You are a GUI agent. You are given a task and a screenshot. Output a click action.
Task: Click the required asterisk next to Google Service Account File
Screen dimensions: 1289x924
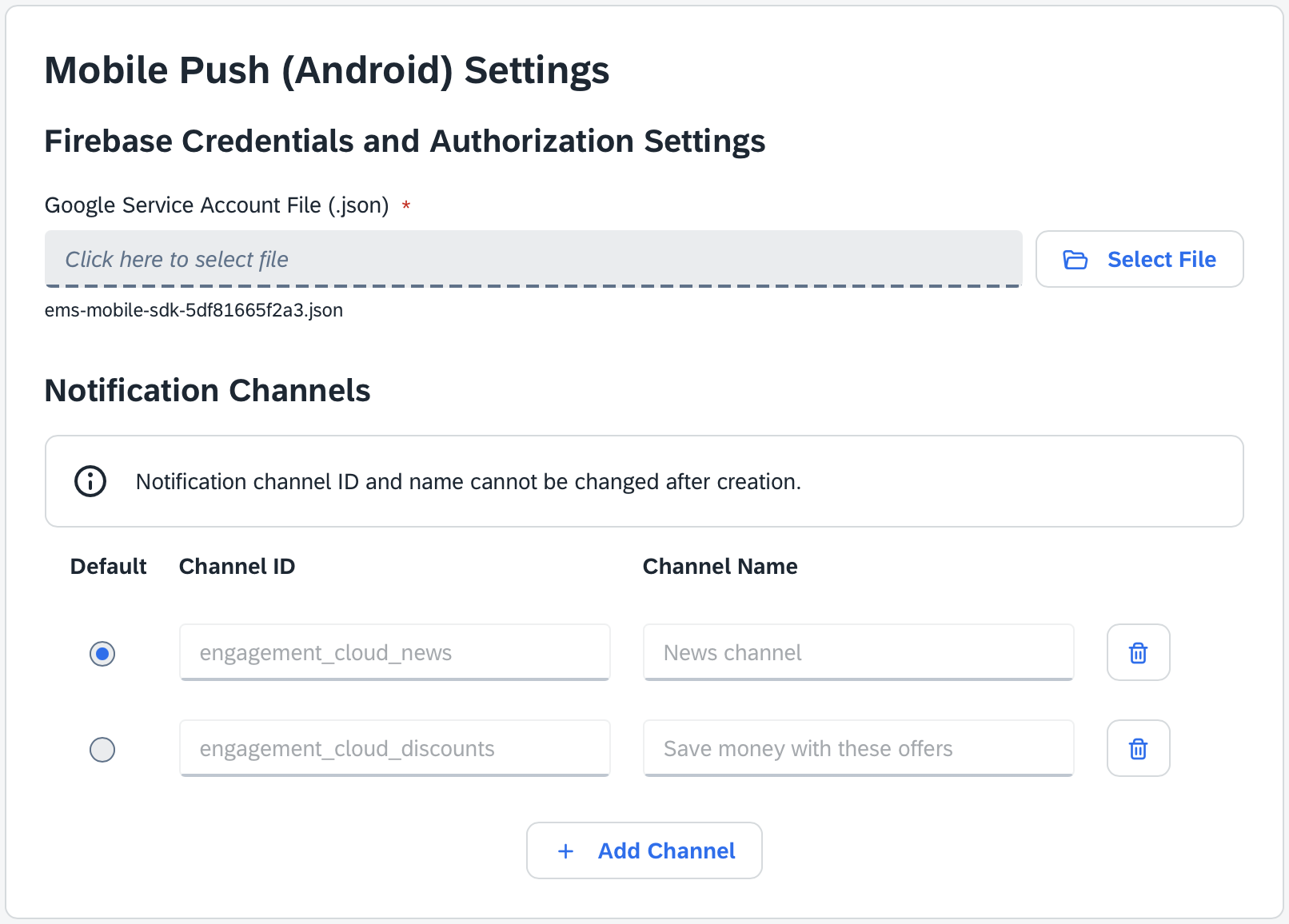(405, 205)
